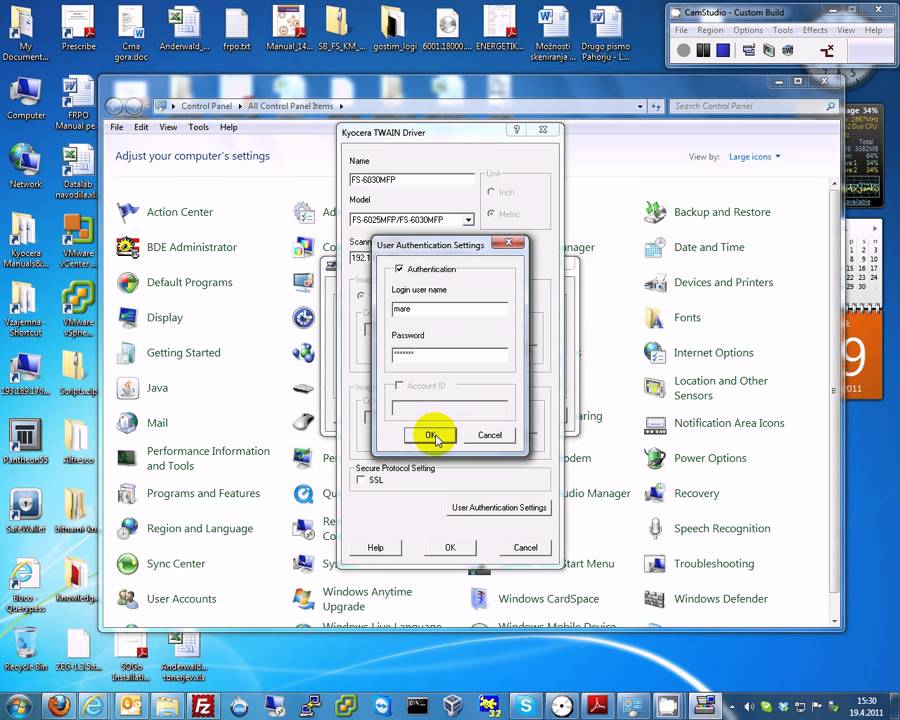Open CamStudio Effects menu

[x=815, y=30]
